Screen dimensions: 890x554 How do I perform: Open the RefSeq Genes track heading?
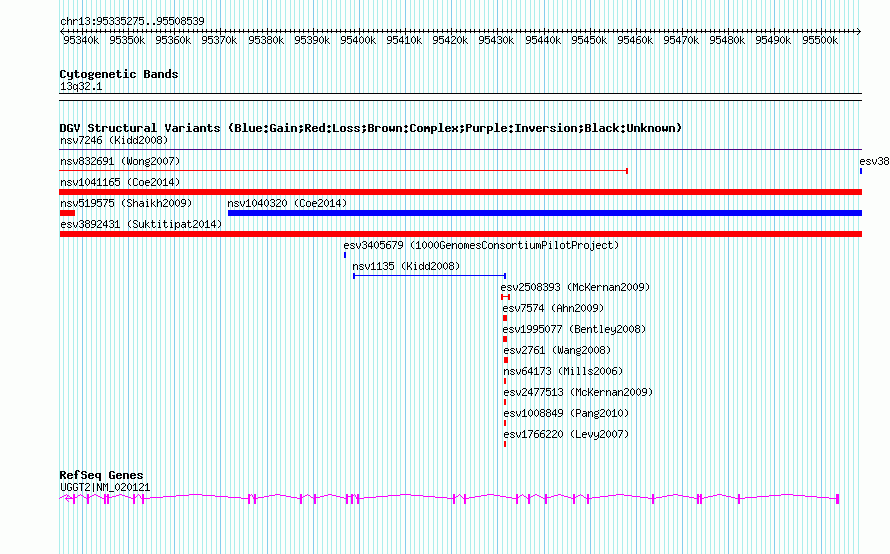coord(101,475)
